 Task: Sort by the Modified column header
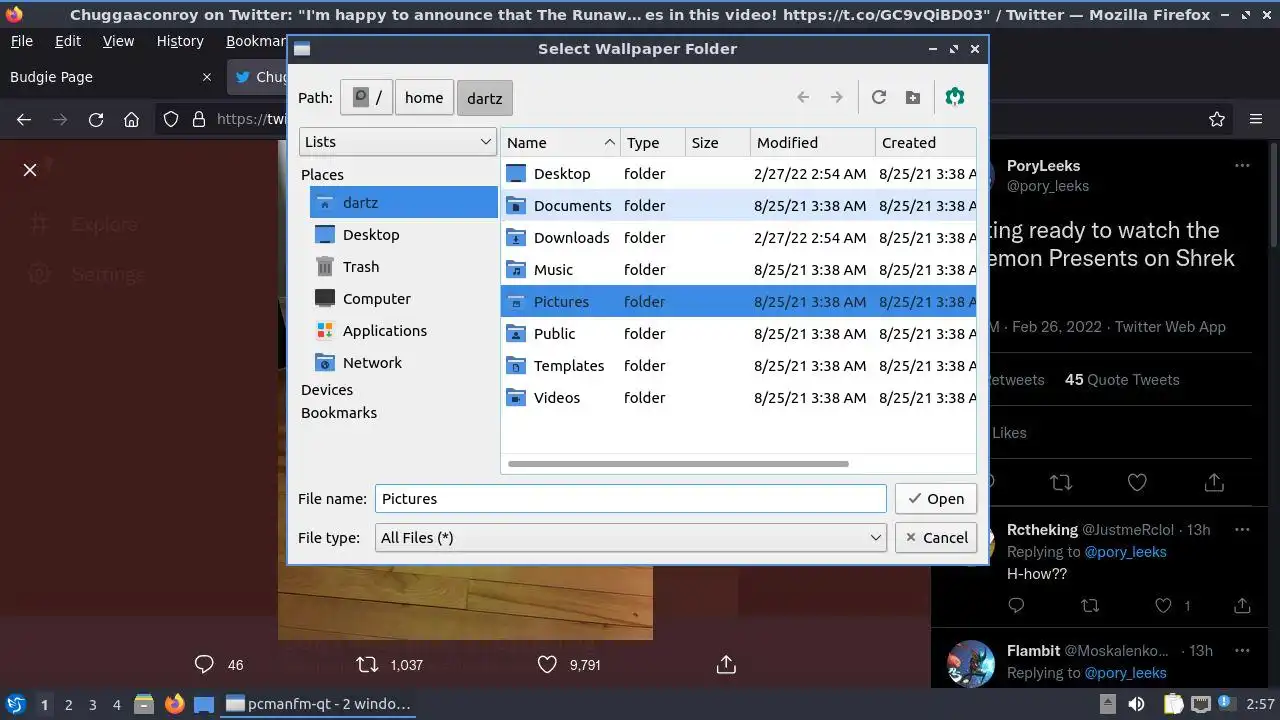[812, 142]
